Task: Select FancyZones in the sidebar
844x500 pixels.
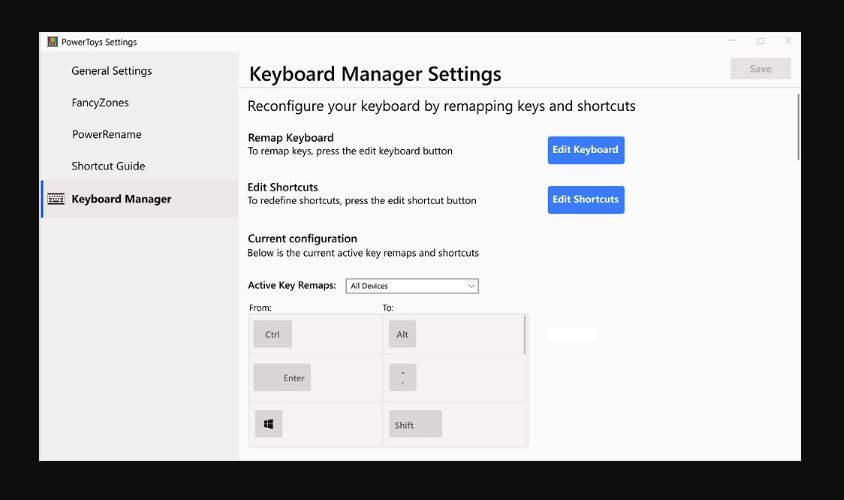Action: point(100,102)
